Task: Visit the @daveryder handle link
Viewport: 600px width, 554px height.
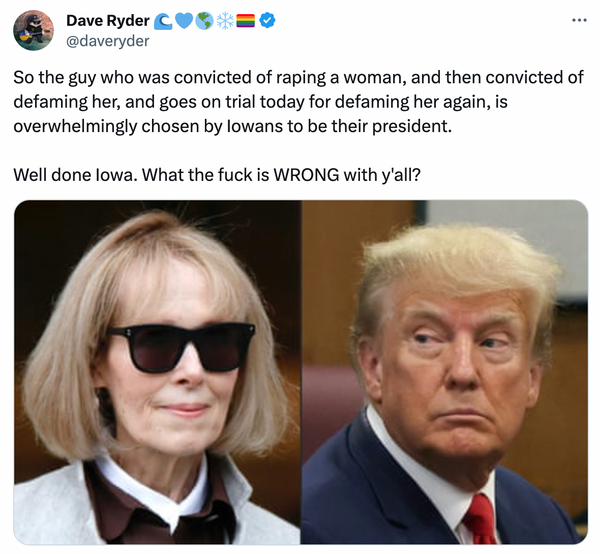Action: coord(108,41)
